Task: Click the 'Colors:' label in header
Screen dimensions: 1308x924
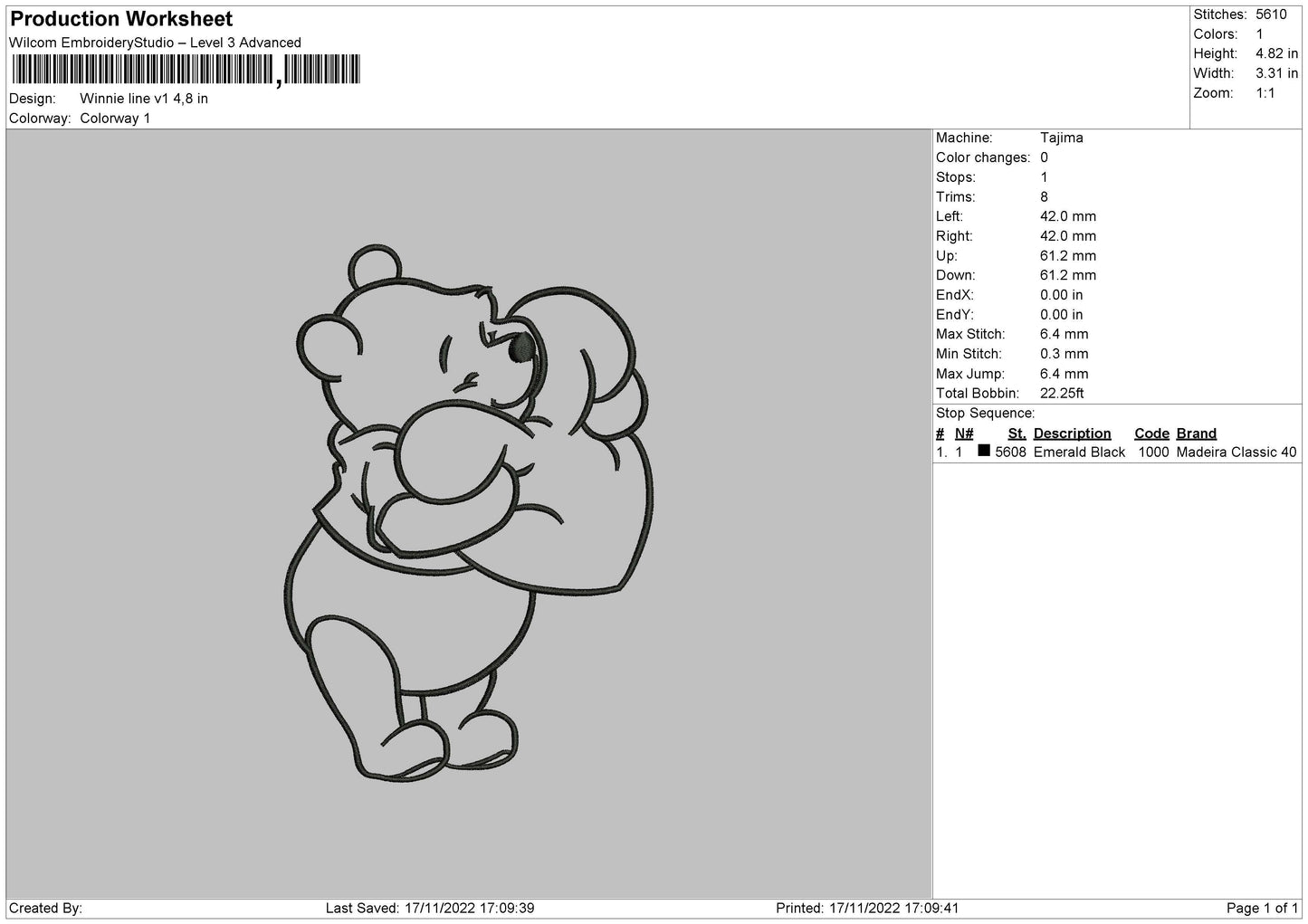Action: point(1216,34)
